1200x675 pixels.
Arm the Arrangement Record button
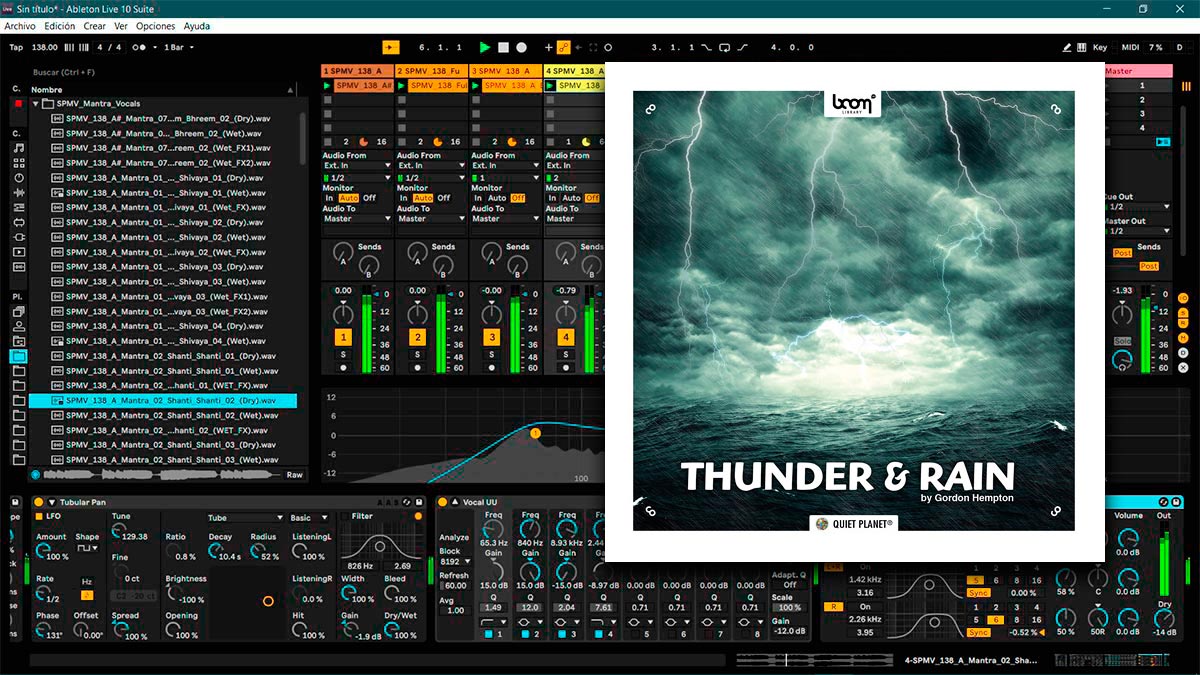point(521,47)
